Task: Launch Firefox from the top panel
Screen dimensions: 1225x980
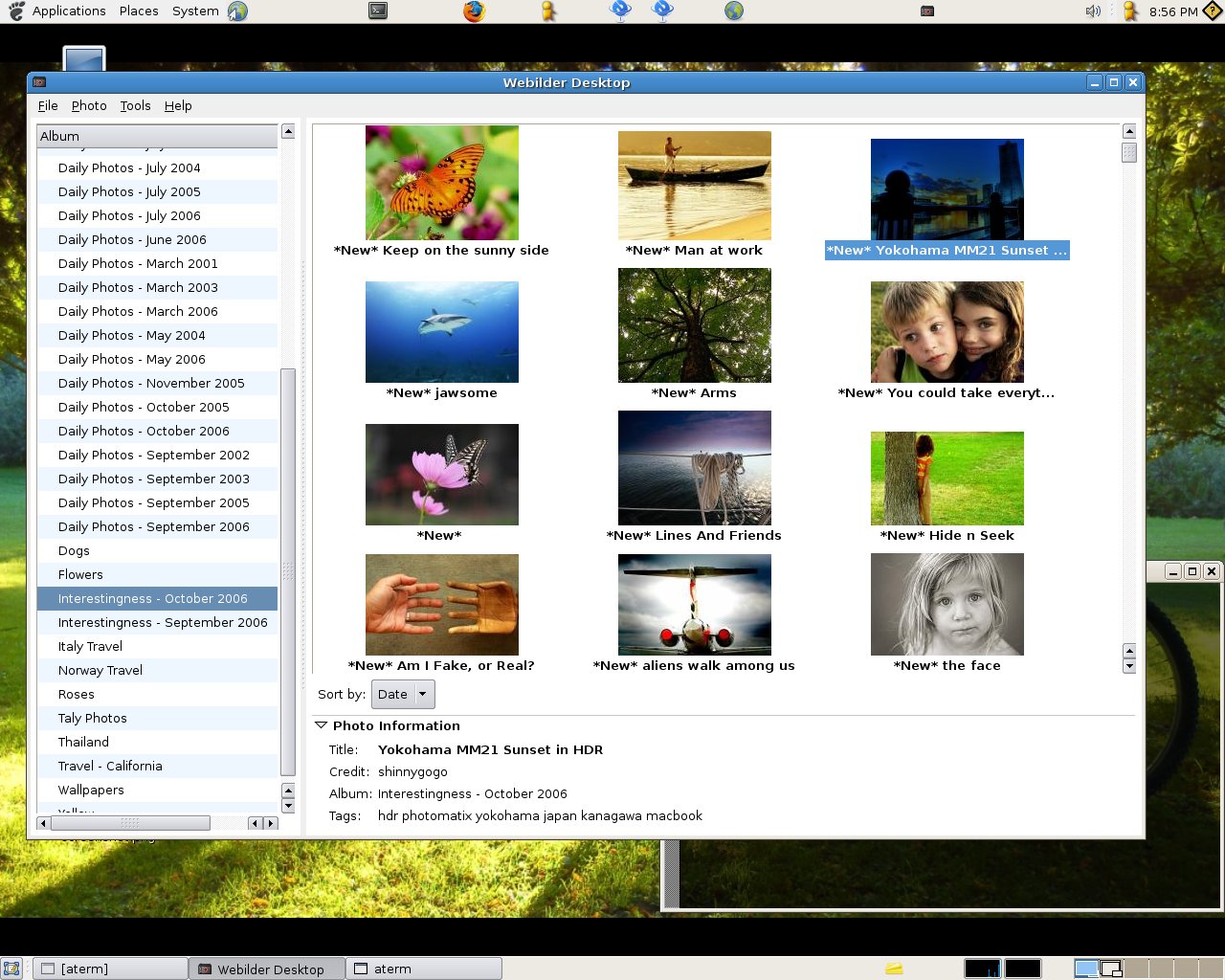Action: 476,11
